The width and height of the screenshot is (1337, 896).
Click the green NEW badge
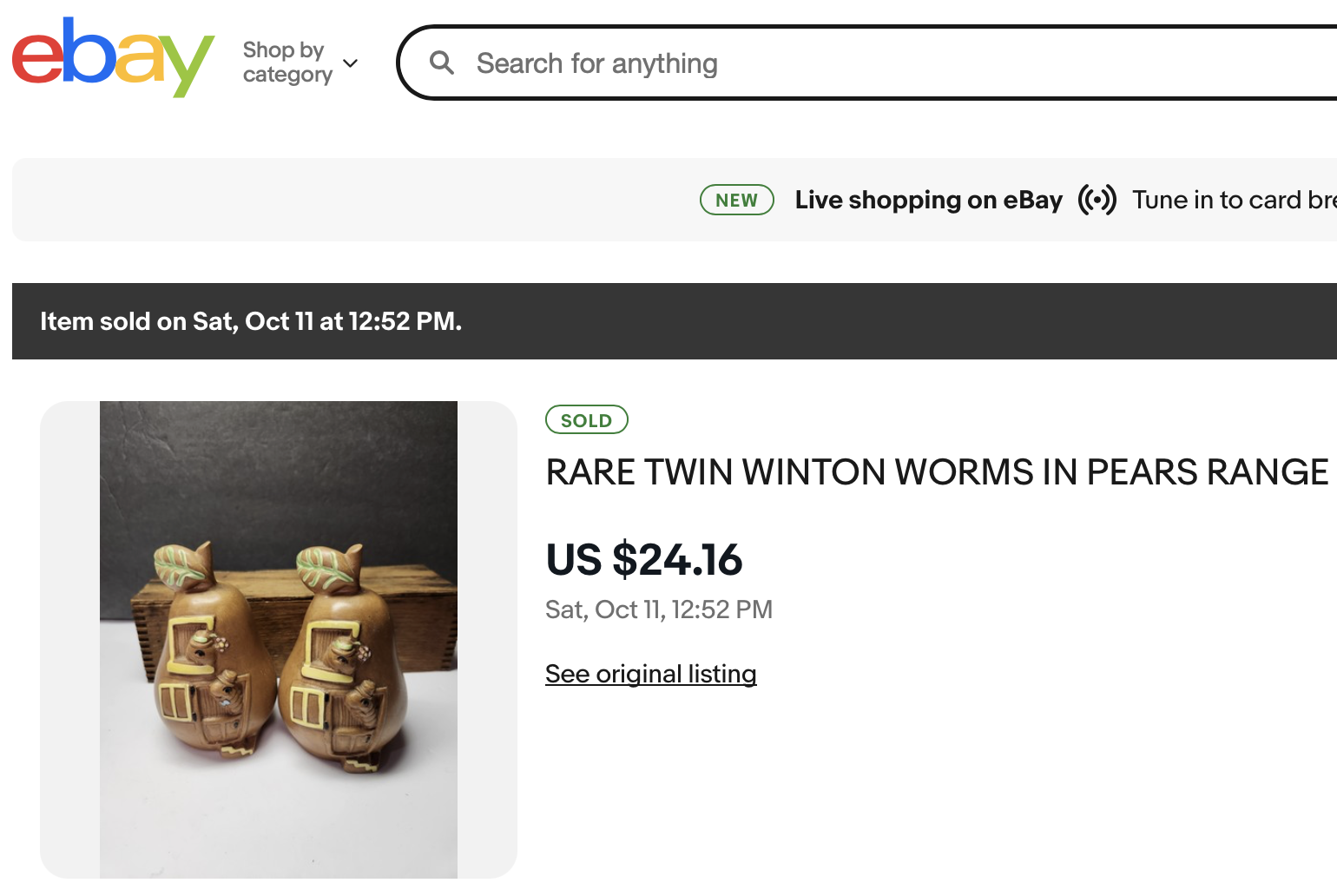click(x=736, y=200)
